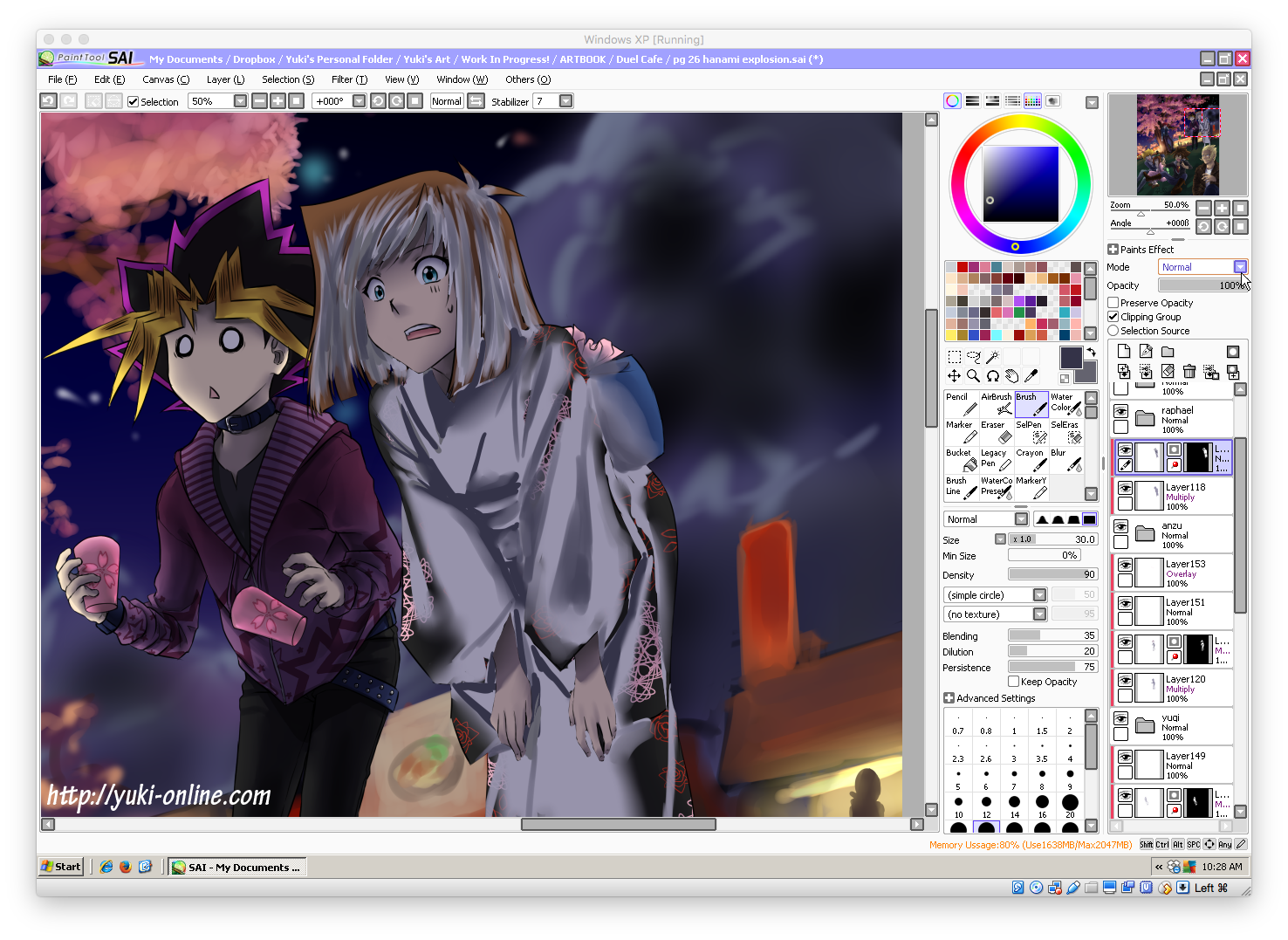Open the brush shape (simple circle) dropdown
Screen dimensions: 1288x940
[x=1039, y=595]
